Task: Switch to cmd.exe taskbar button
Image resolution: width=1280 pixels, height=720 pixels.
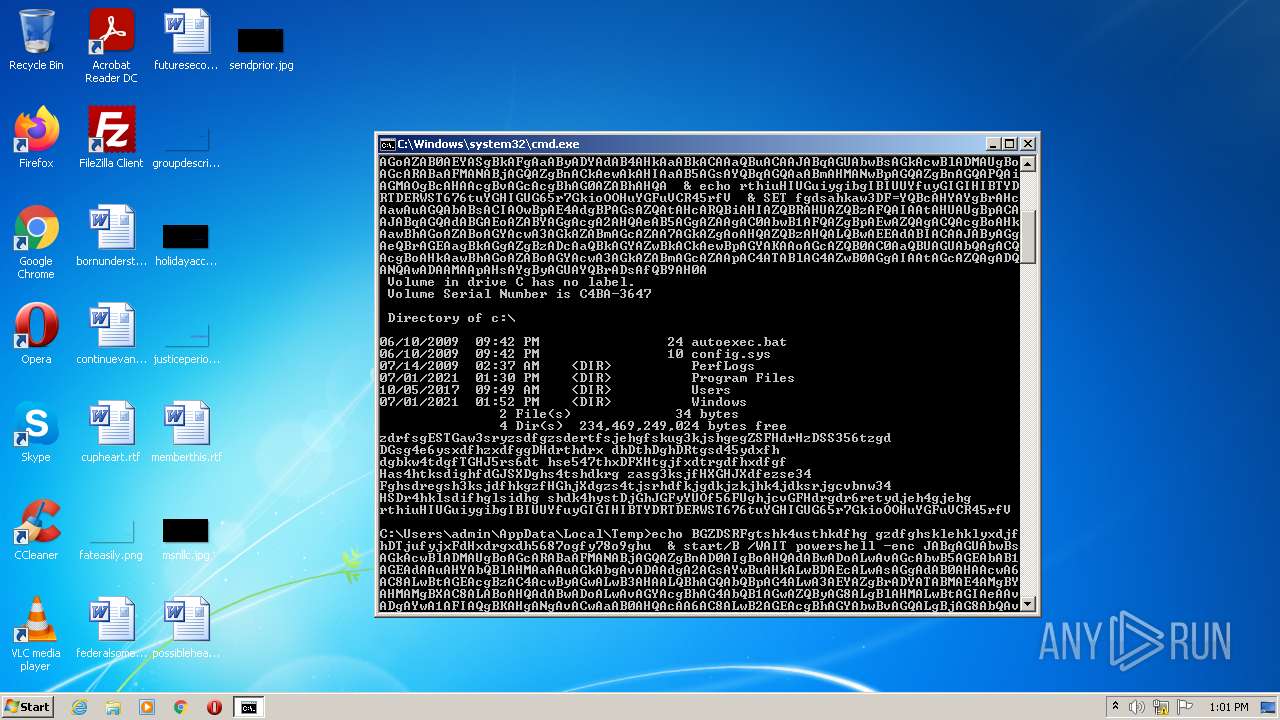Action: click(x=248, y=707)
